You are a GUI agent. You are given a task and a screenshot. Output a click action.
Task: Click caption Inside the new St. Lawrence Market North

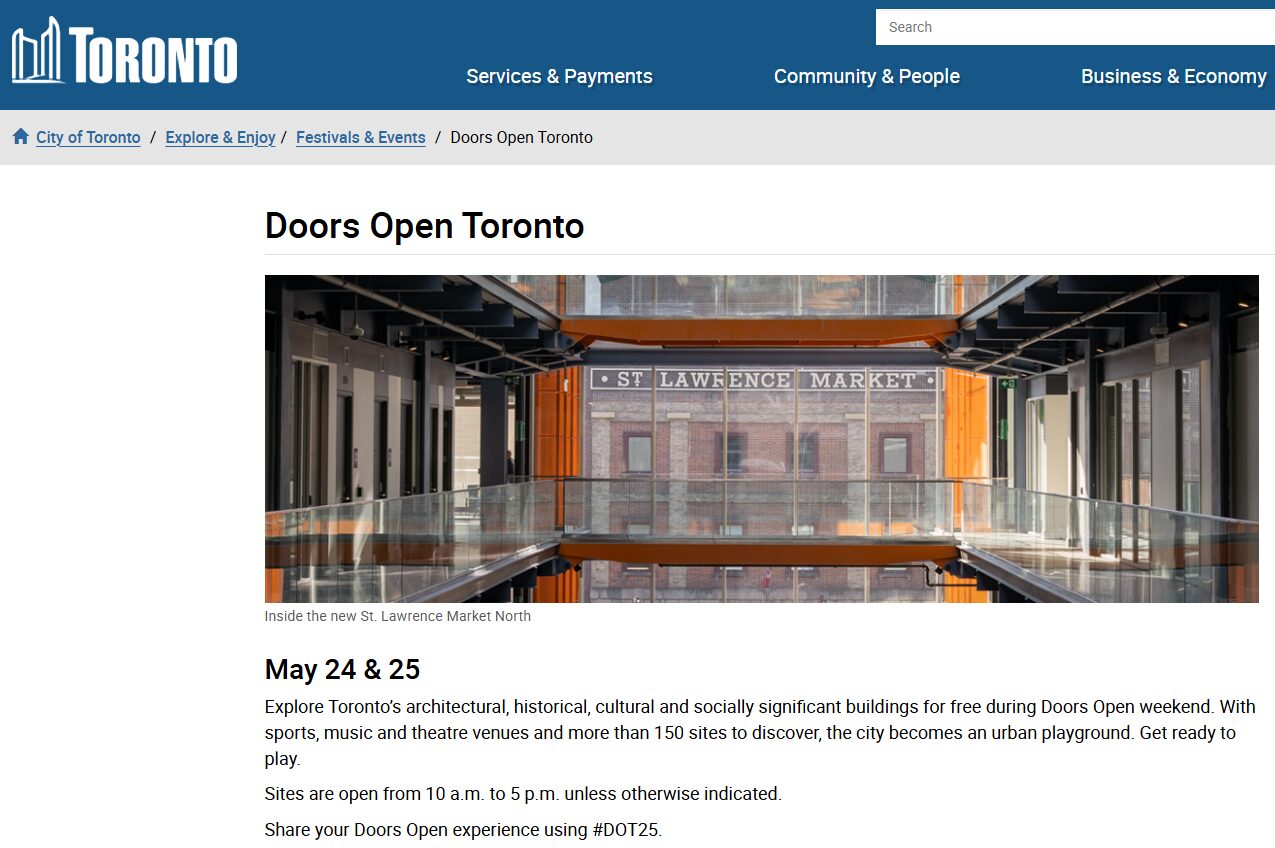pos(398,616)
